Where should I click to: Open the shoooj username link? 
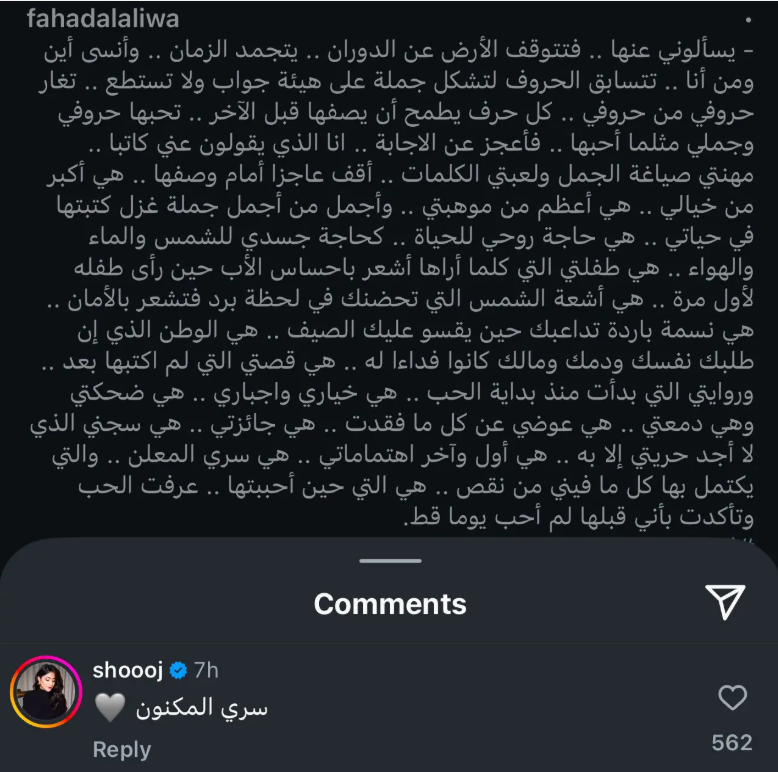(x=128, y=670)
